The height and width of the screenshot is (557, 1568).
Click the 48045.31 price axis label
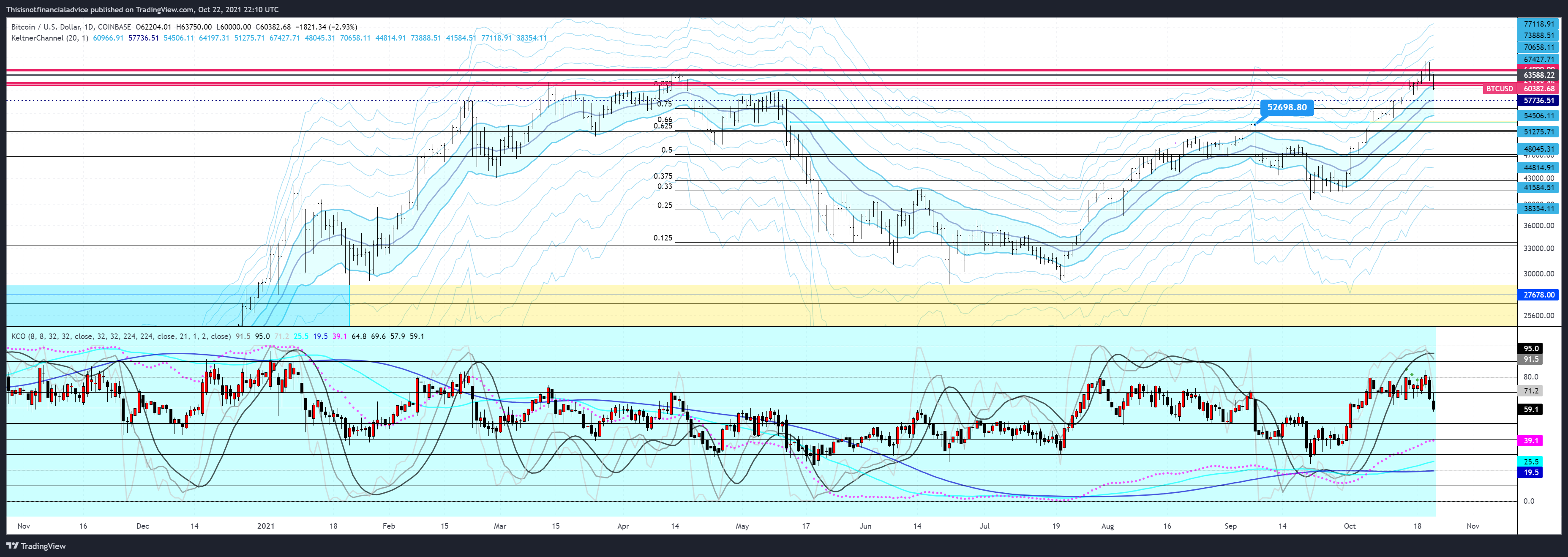[x=1538, y=149]
